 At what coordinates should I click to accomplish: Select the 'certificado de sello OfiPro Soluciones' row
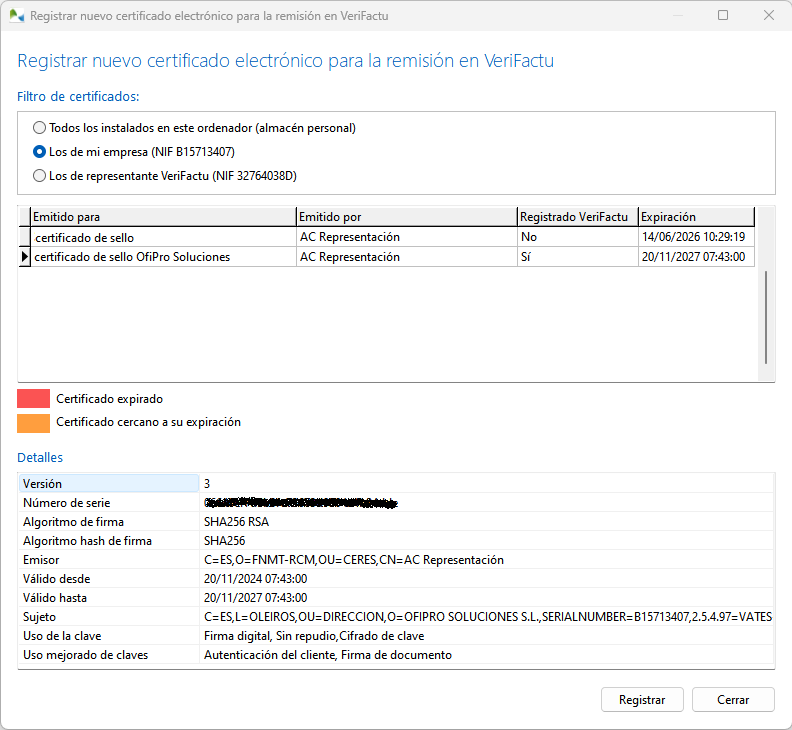click(x=162, y=257)
